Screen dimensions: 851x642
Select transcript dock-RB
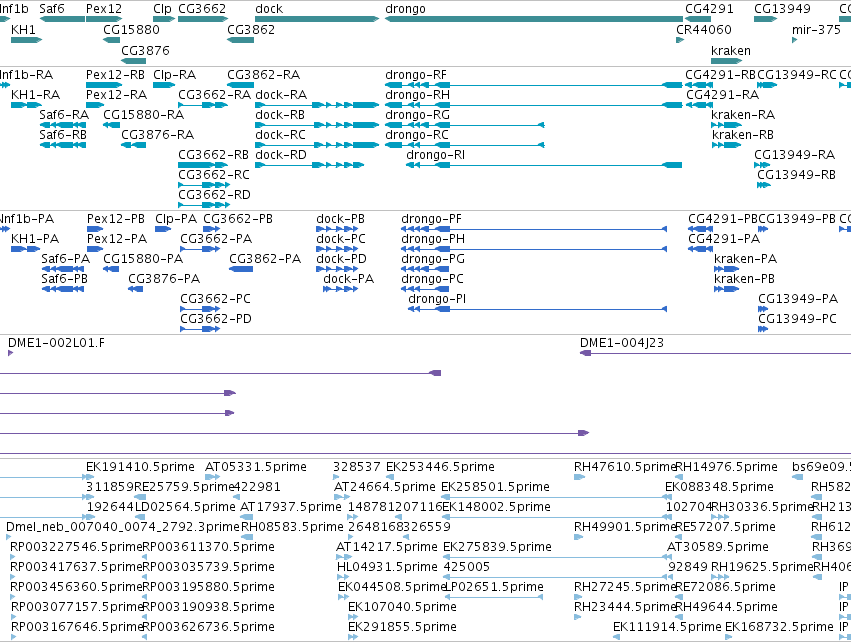(280, 115)
